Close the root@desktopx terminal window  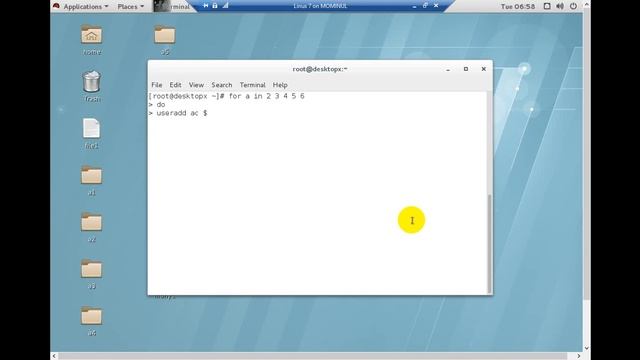click(x=484, y=69)
